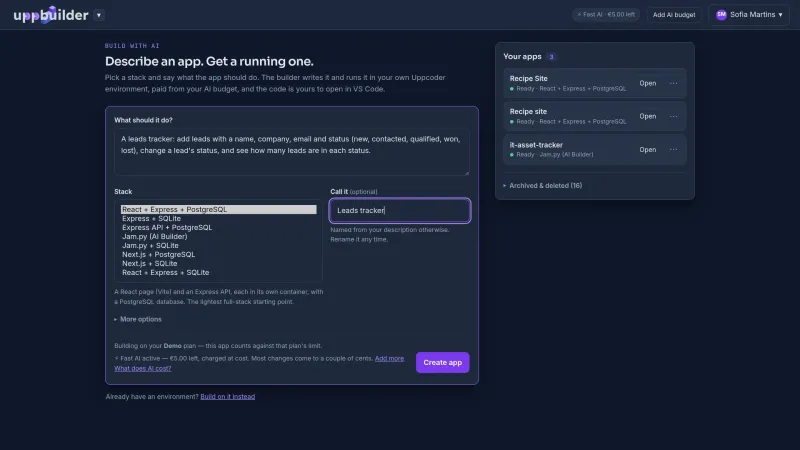Select Next.js + PostgreSQL stack option
The height and width of the screenshot is (450, 800).
point(218,255)
